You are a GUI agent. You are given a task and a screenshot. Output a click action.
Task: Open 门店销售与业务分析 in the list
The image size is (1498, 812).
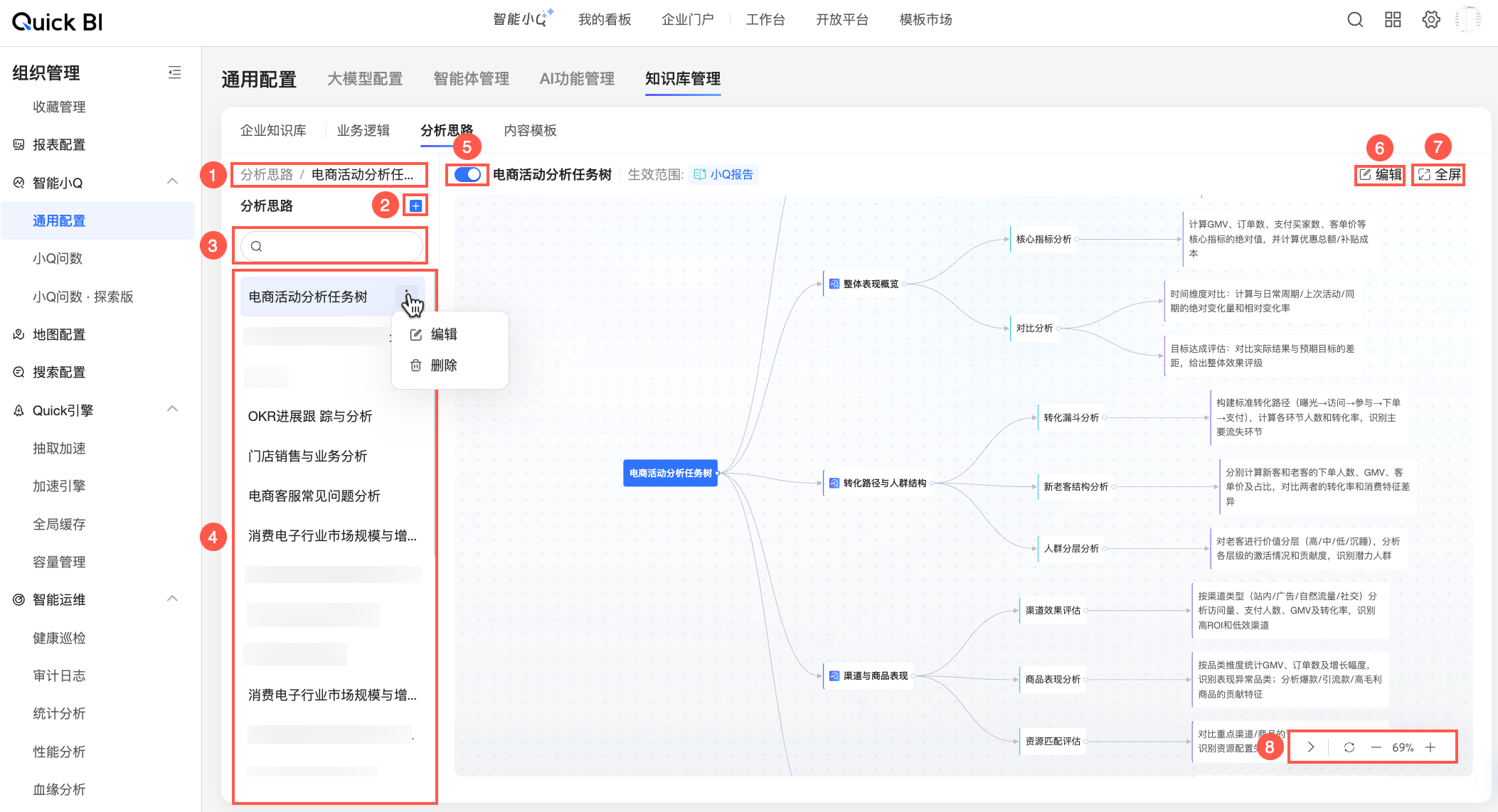click(x=307, y=456)
